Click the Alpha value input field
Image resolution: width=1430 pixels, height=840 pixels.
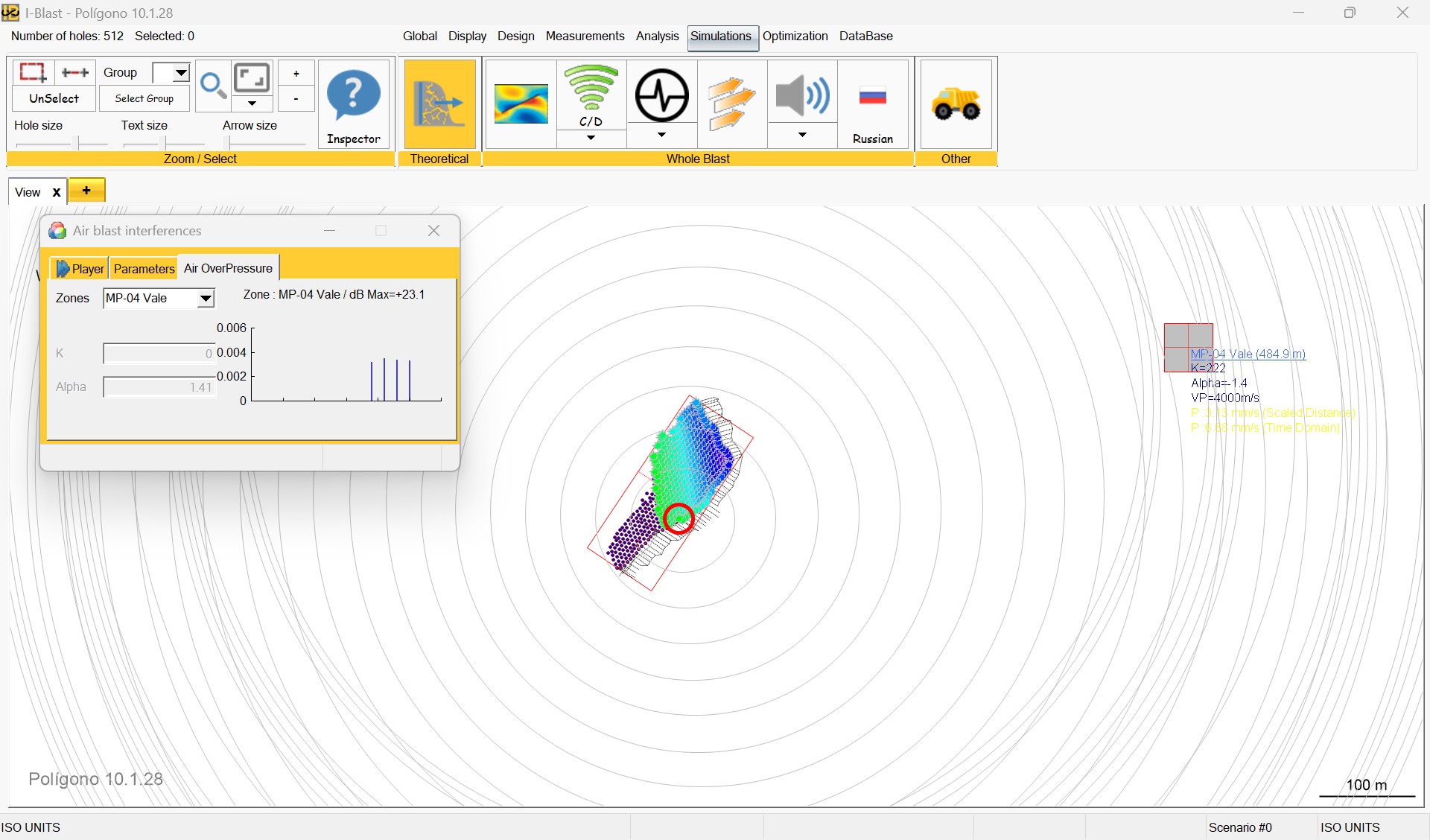tap(159, 387)
